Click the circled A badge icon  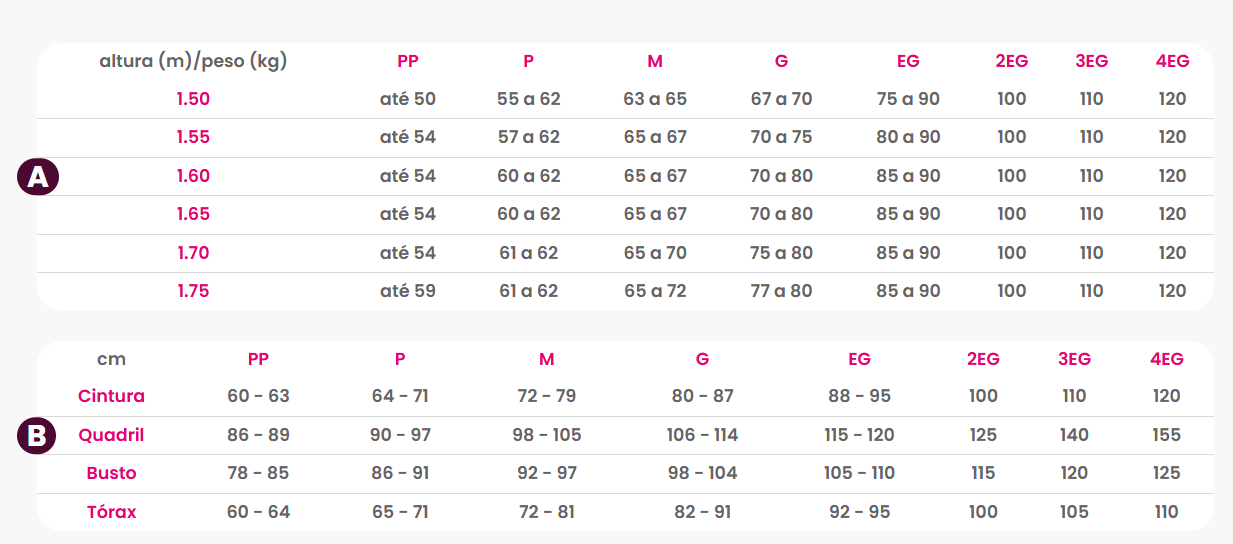tap(38, 177)
